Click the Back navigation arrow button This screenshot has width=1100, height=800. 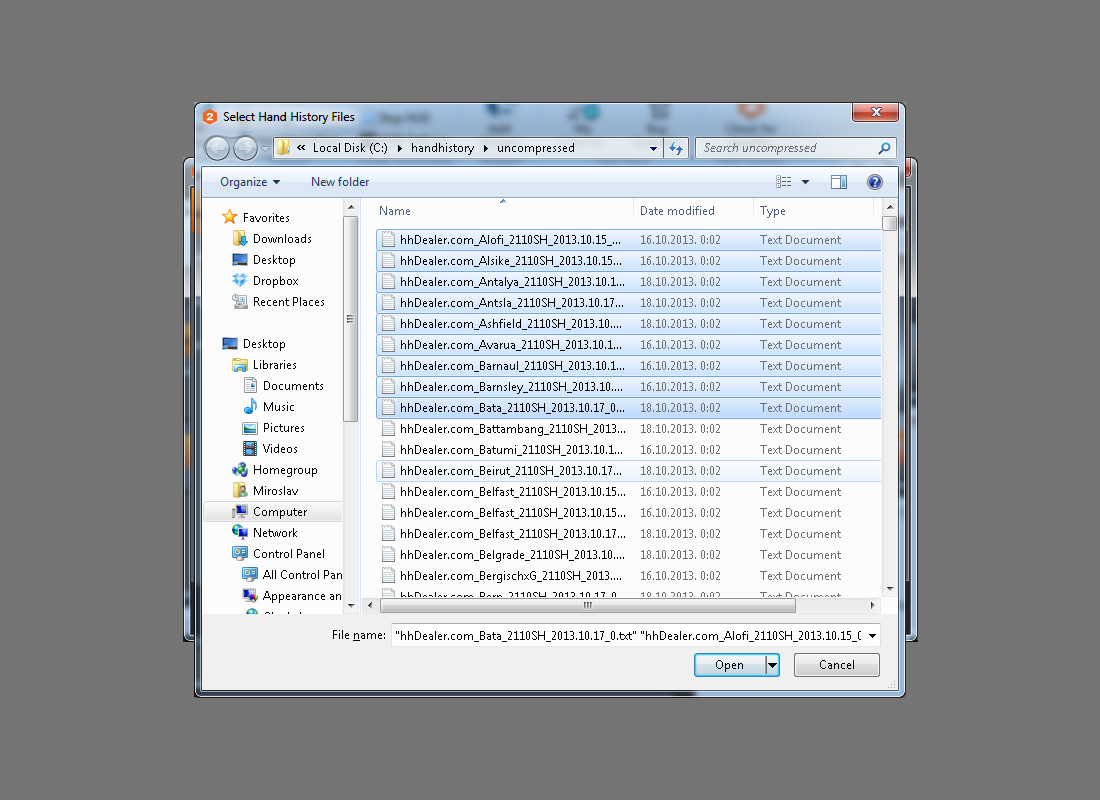pyautogui.click(x=217, y=148)
